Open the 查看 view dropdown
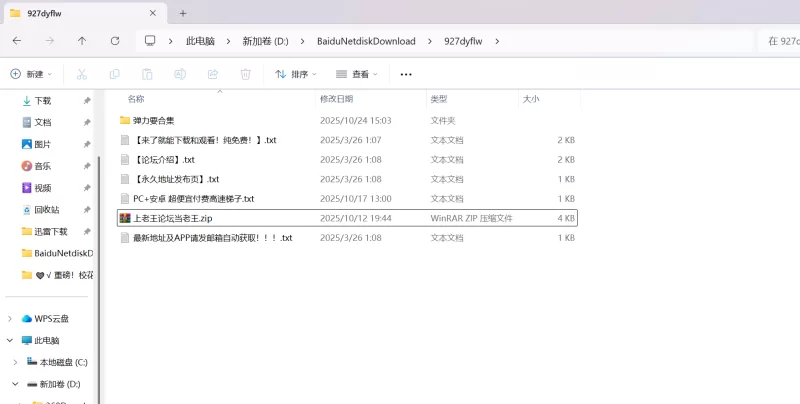 click(x=357, y=74)
